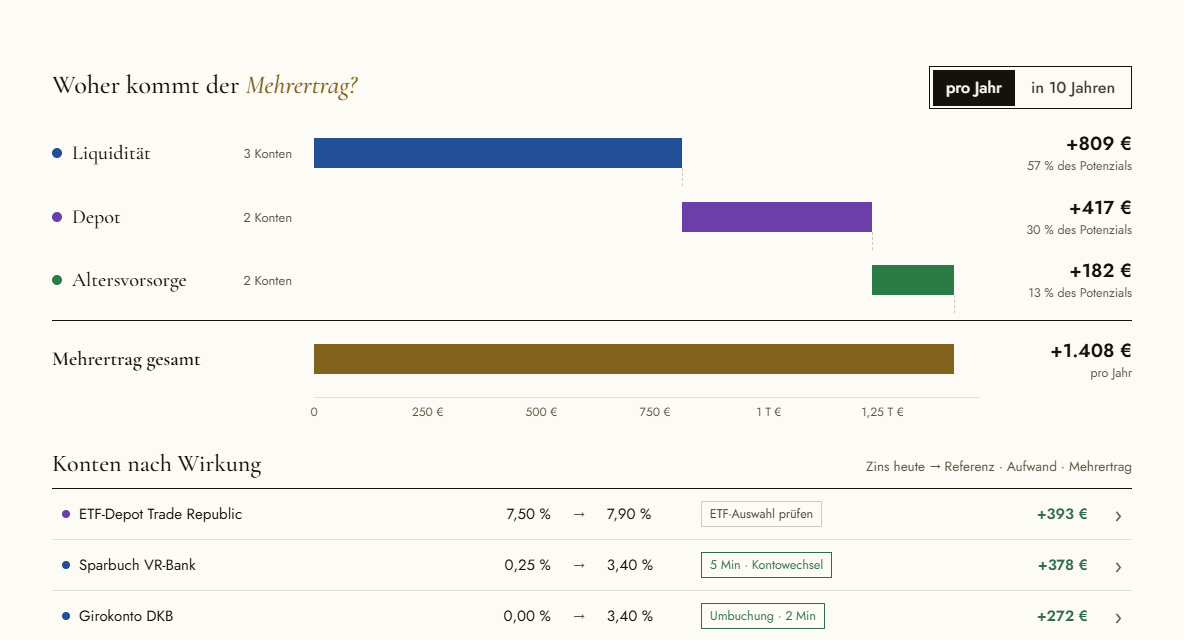1184x640 pixels.
Task: Expand the Girokonto DKB row chevron
Action: click(1118, 617)
